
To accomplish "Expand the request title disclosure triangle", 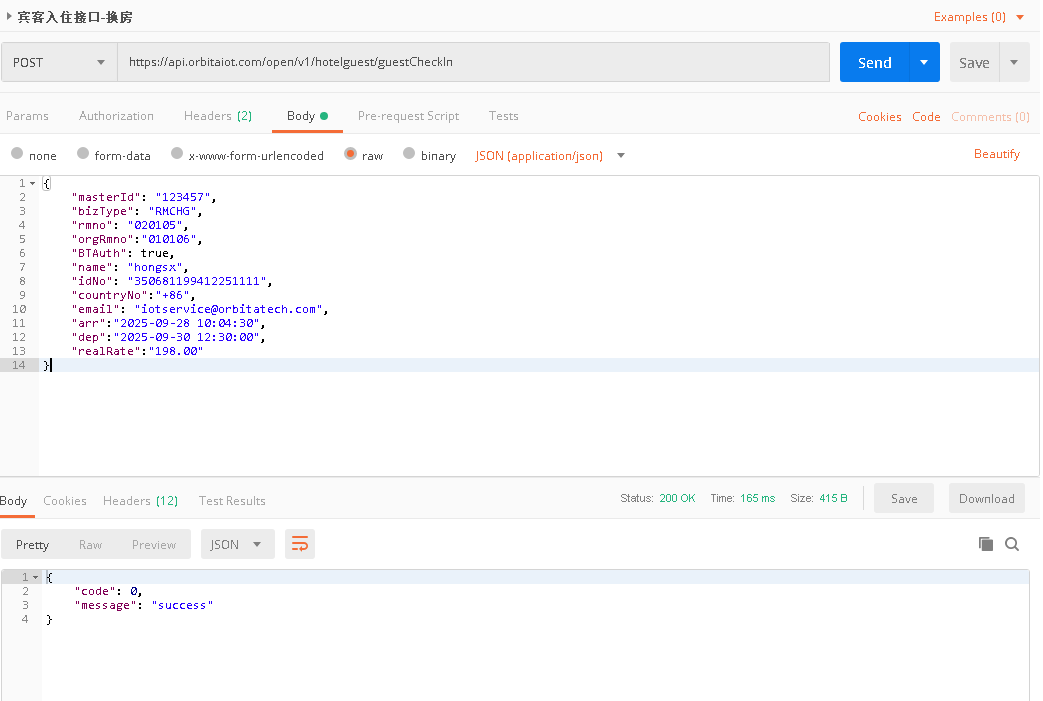I will pyautogui.click(x=9, y=16).
